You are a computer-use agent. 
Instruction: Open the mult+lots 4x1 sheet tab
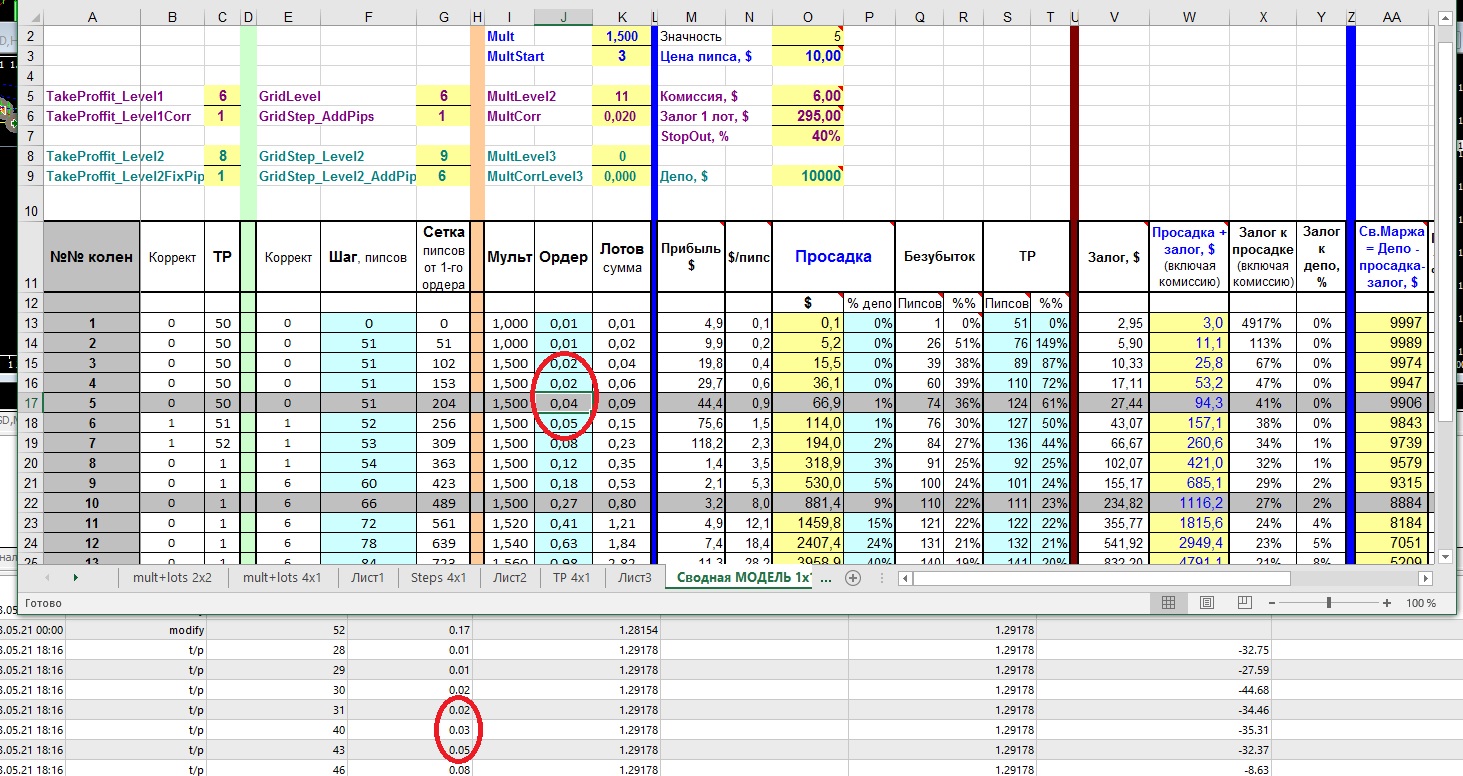pyautogui.click(x=282, y=578)
